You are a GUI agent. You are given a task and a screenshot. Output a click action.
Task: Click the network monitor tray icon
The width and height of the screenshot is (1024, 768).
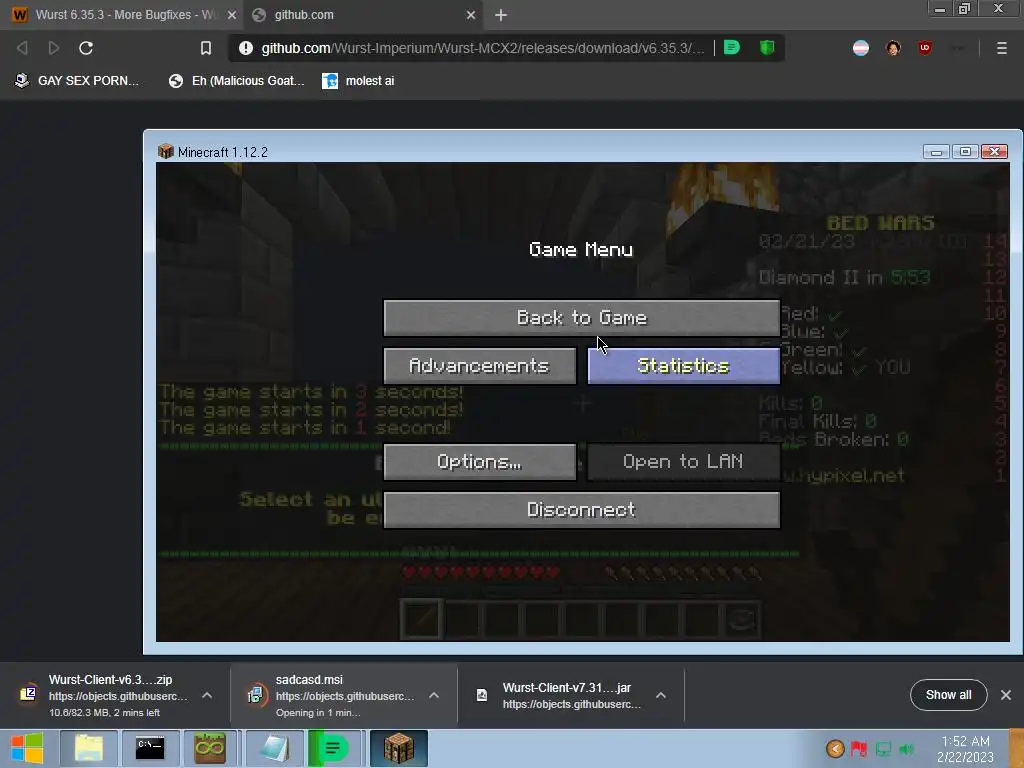coord(883,748)
